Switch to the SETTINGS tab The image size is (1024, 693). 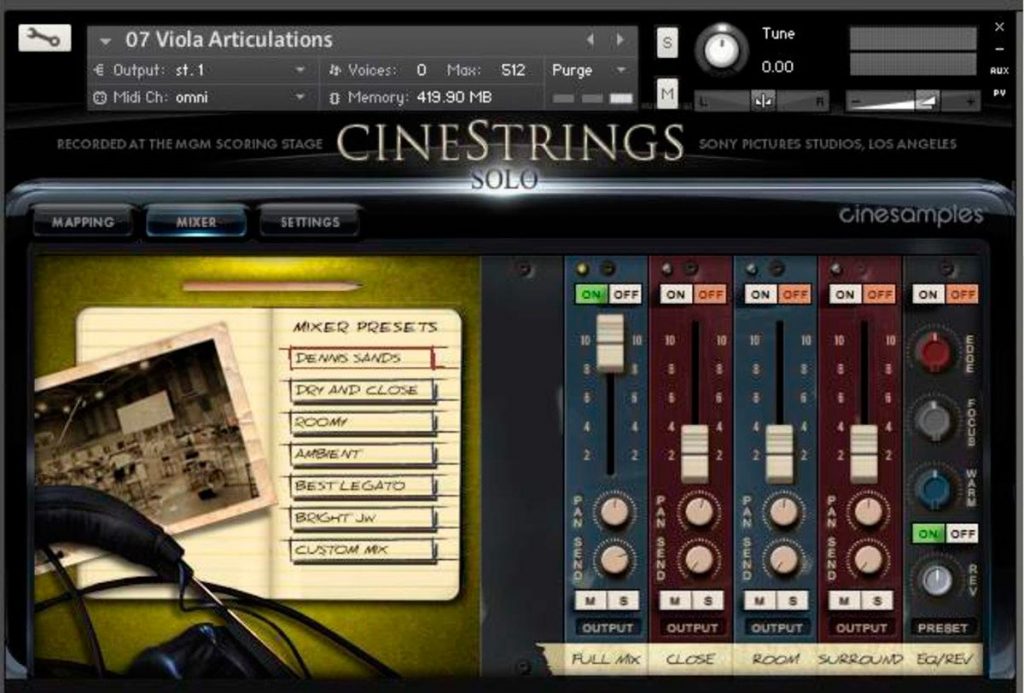click(x=310, y=222)
